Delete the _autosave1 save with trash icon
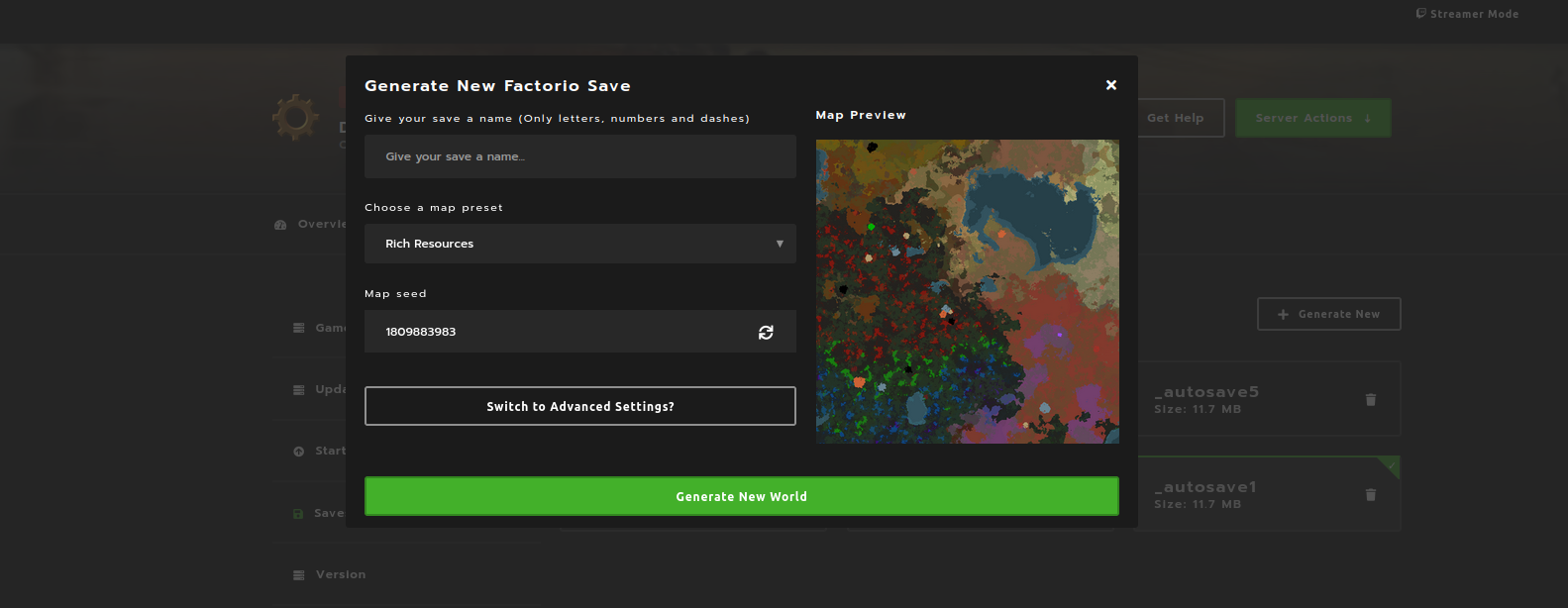The image size is (1568, 608). click(1371, 495)
